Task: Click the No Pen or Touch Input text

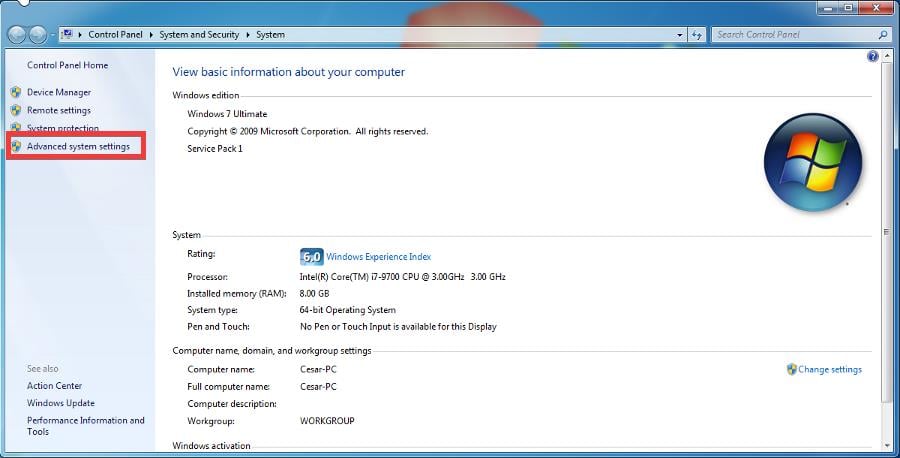Action: click(398, 327)
